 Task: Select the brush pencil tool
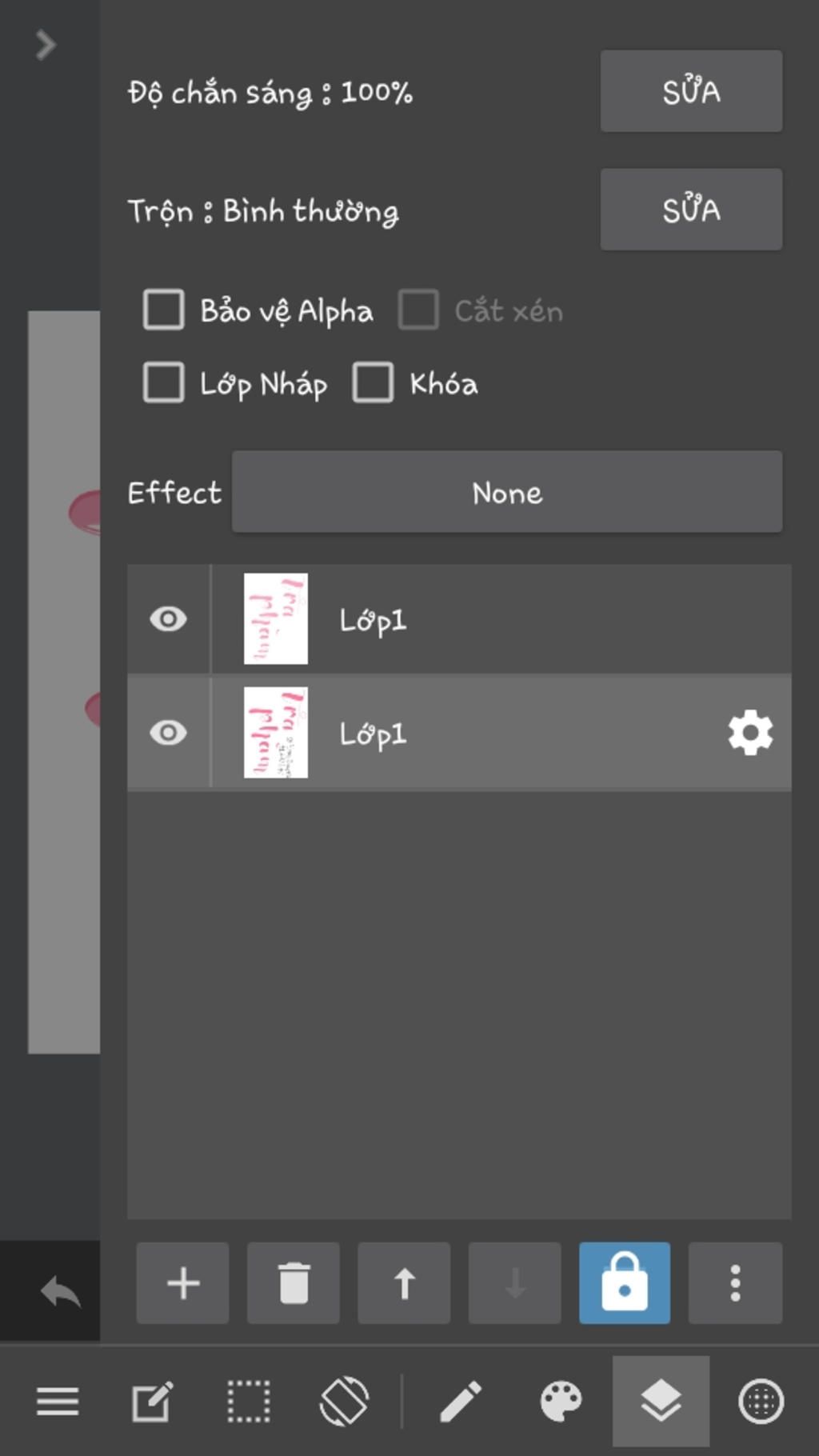click(x=461, y=1402)
